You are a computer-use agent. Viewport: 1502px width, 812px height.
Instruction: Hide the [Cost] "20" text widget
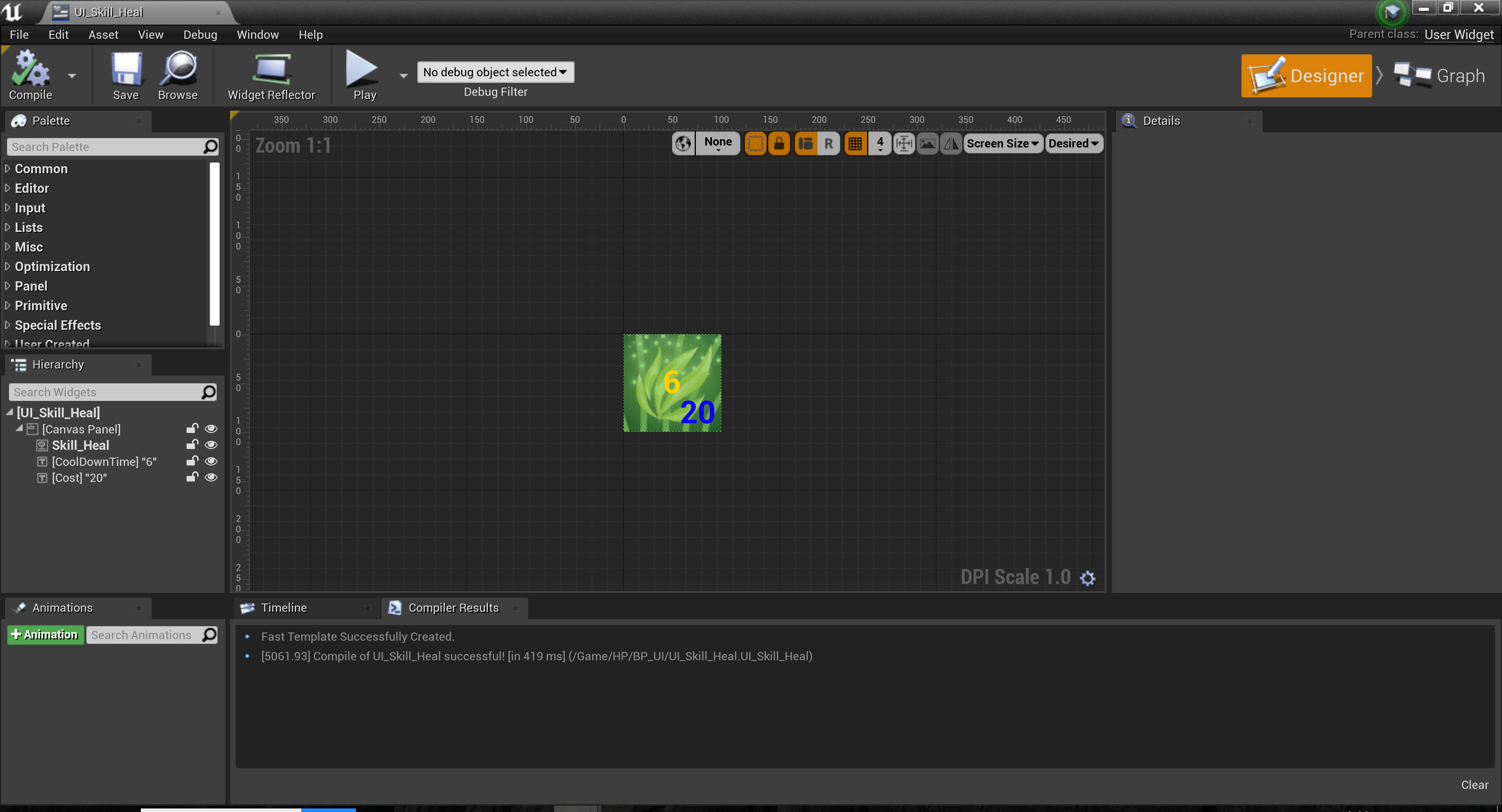click(x=211, y=477)
